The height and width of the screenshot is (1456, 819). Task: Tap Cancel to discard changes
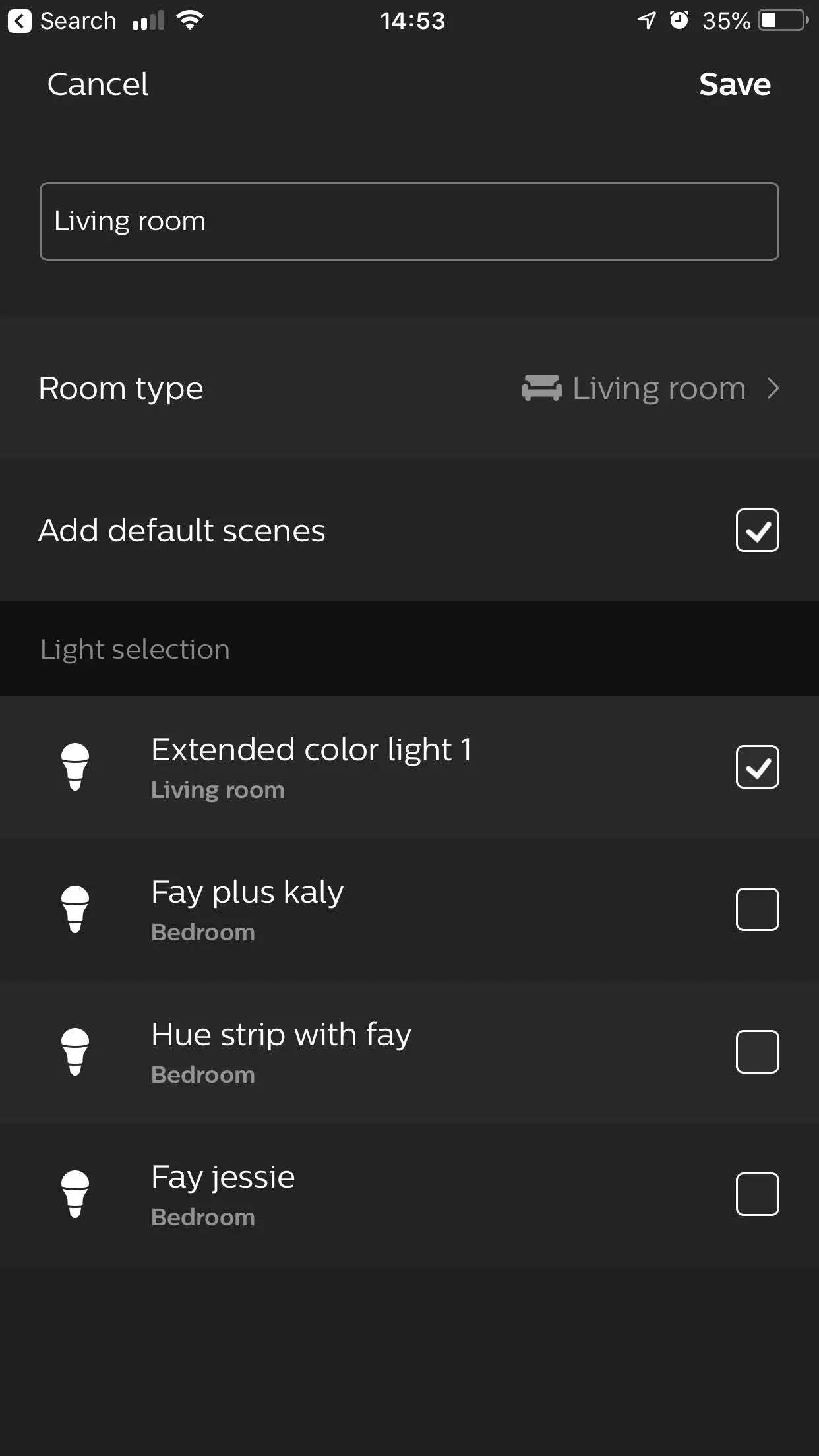(x=97, y=84)
